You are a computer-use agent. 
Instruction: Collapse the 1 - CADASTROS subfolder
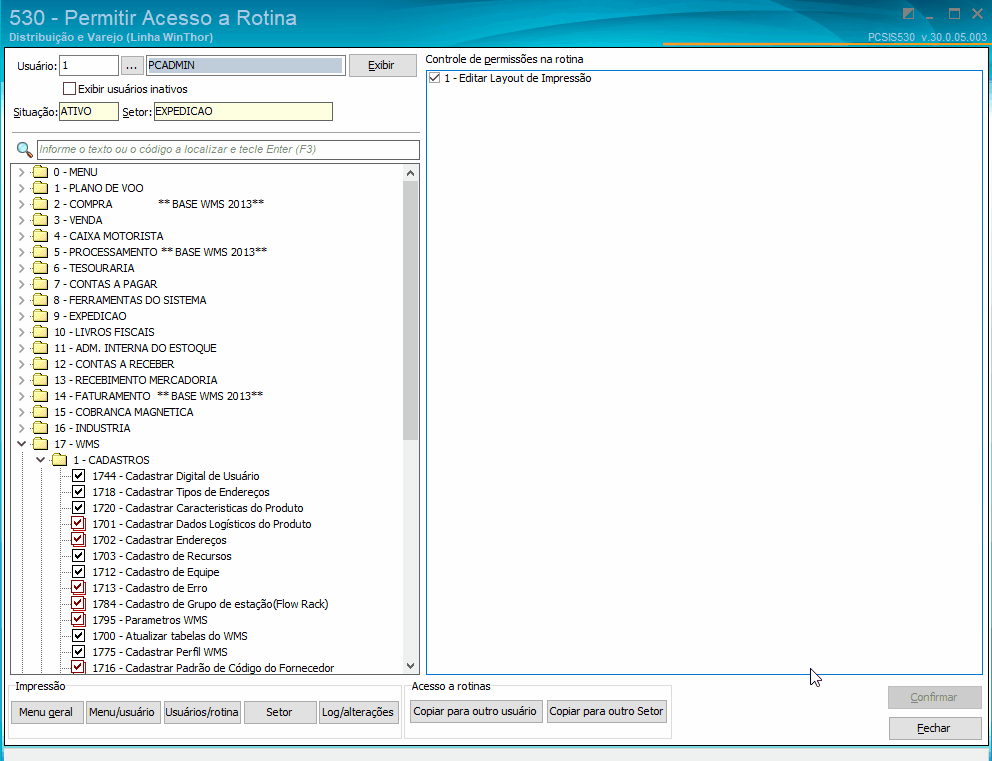[x=40, y=460]
